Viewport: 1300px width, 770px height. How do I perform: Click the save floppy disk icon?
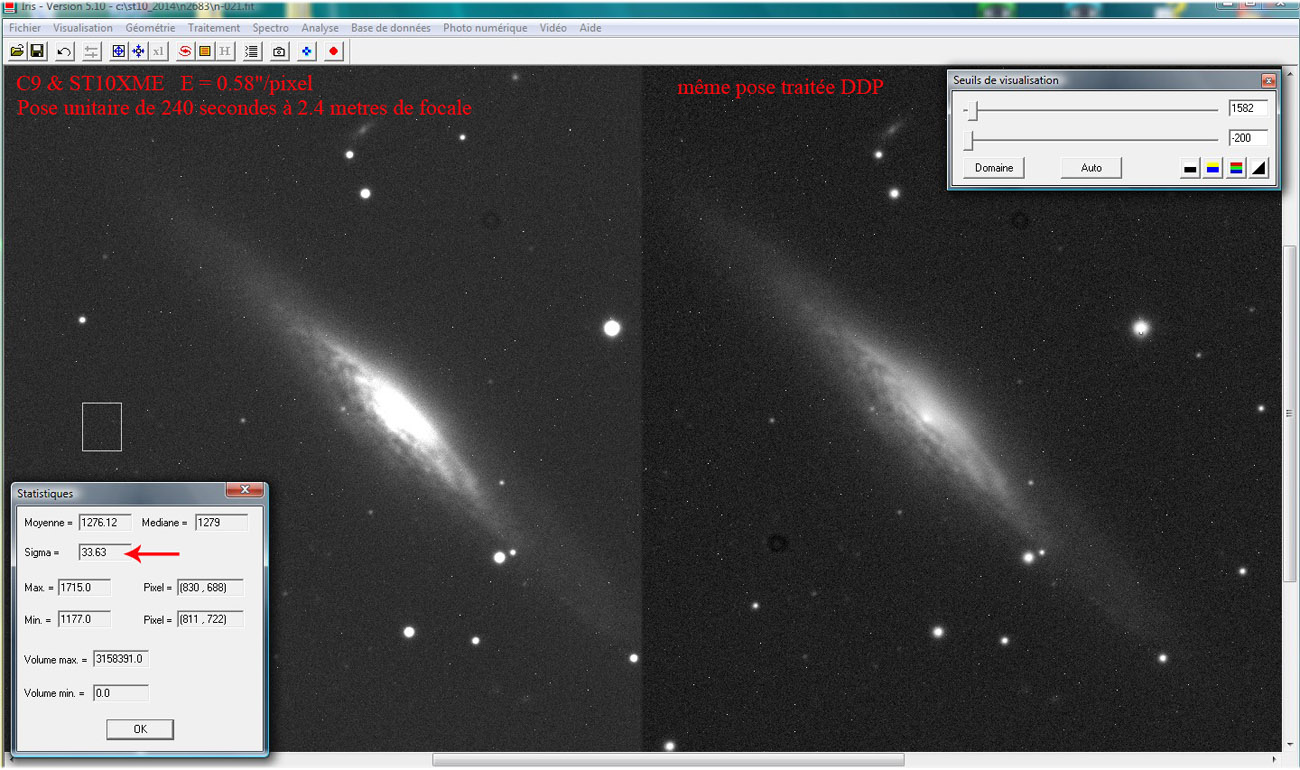click(x=37, y=51)
